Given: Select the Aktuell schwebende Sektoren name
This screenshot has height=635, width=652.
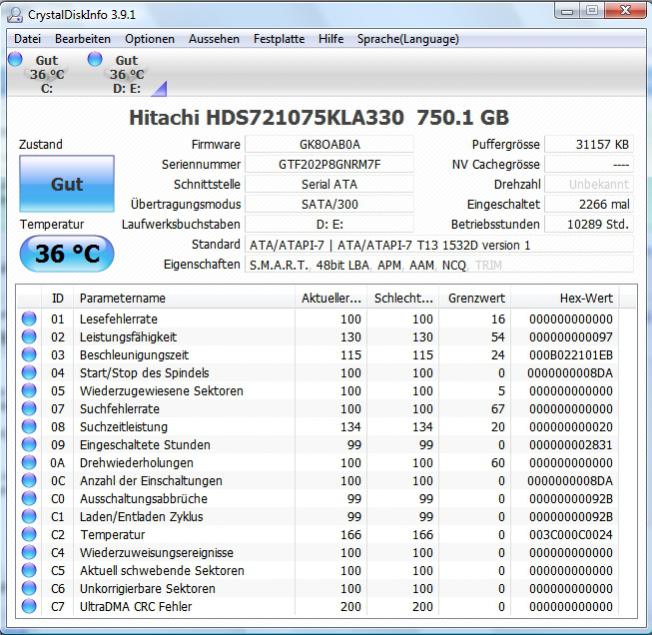Looking at the screenshot, I should point(162,571).
